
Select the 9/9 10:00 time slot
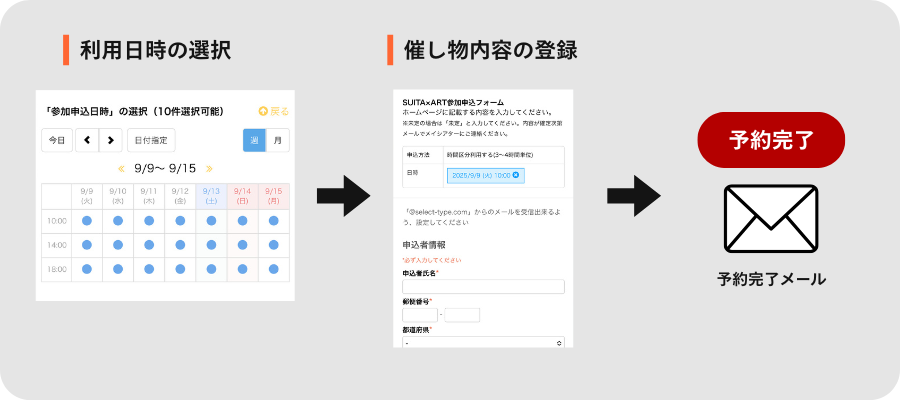pos(86,220)
